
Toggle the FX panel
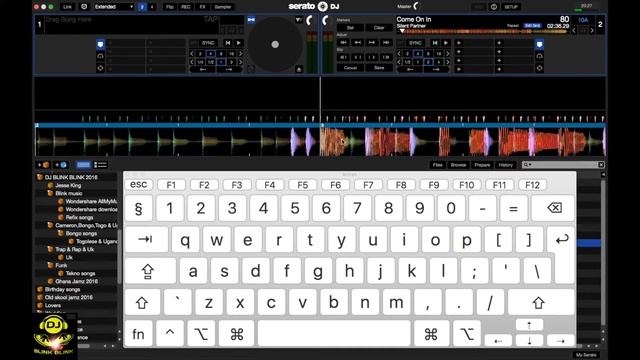(x=202, y=7)
